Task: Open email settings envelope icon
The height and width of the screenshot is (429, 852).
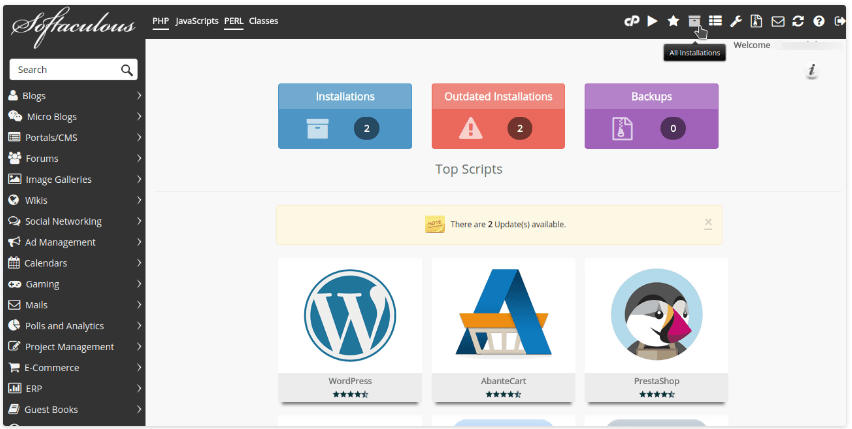Action: click(778, 21)
